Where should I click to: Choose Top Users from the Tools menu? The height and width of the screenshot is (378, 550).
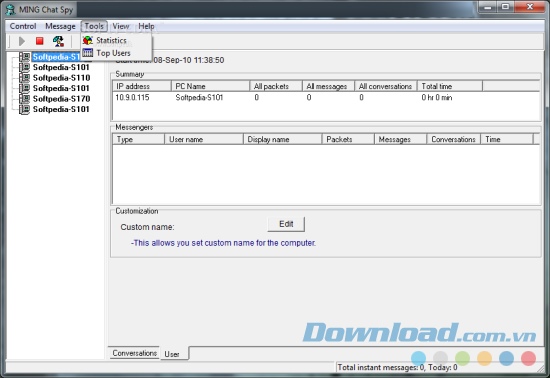(116, 53)
